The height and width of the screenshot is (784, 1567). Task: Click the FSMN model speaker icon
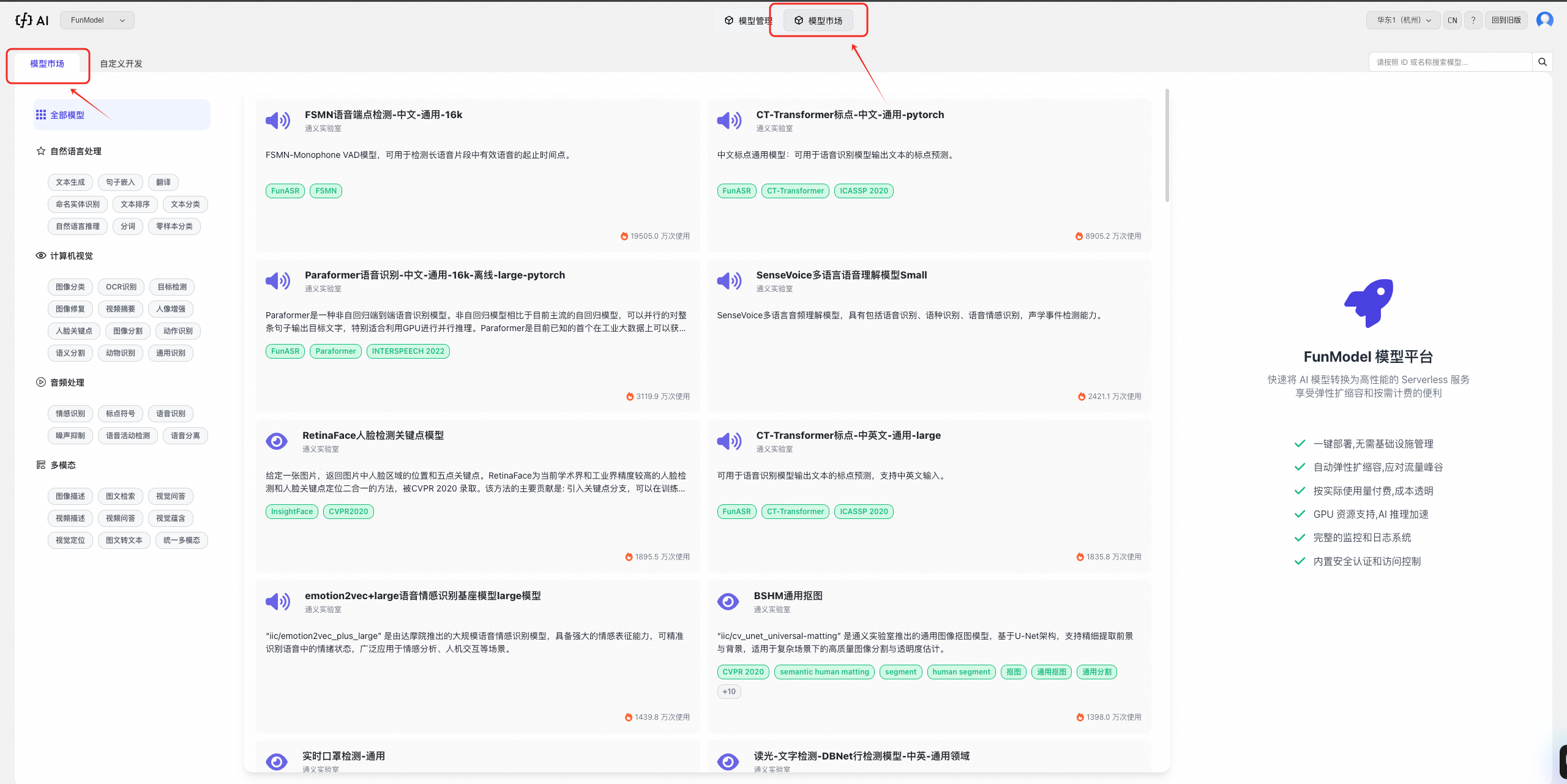pyautogui.click(x=278, y=121)
